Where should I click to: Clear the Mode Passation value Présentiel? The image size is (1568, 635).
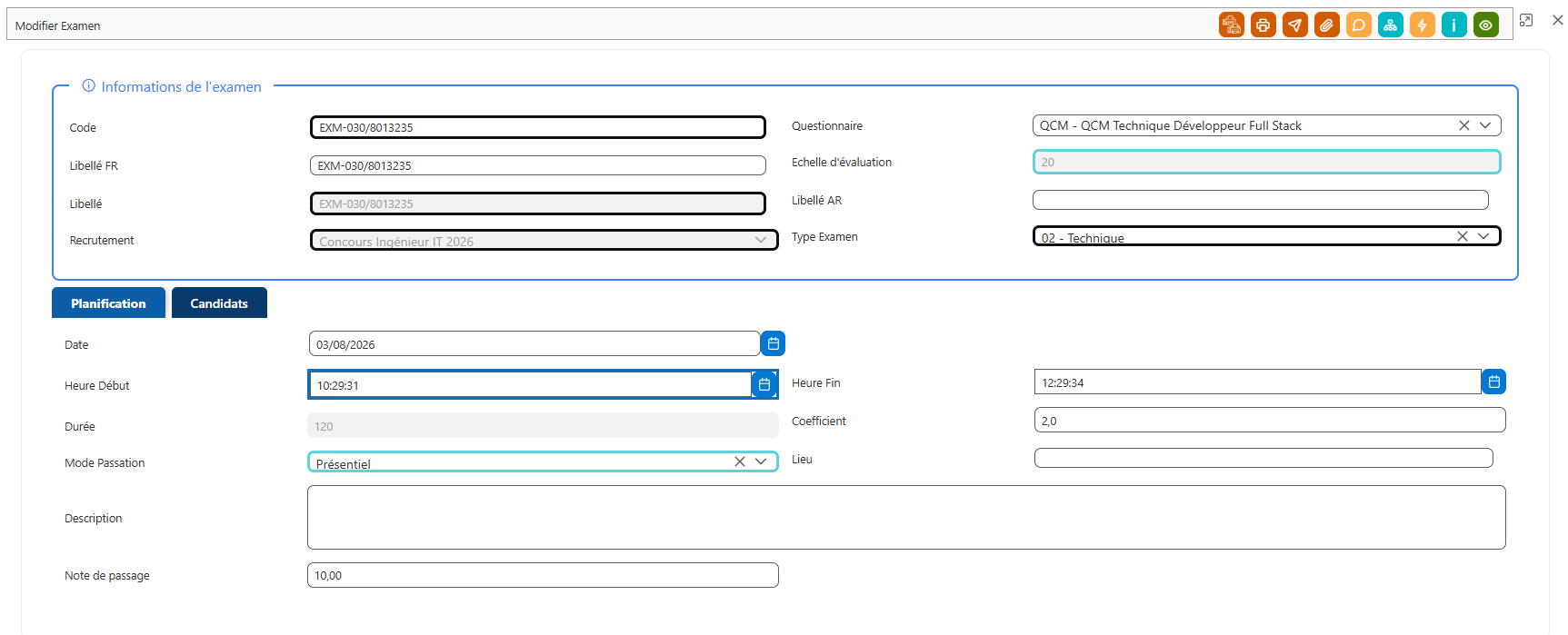(x=739, y=461)
